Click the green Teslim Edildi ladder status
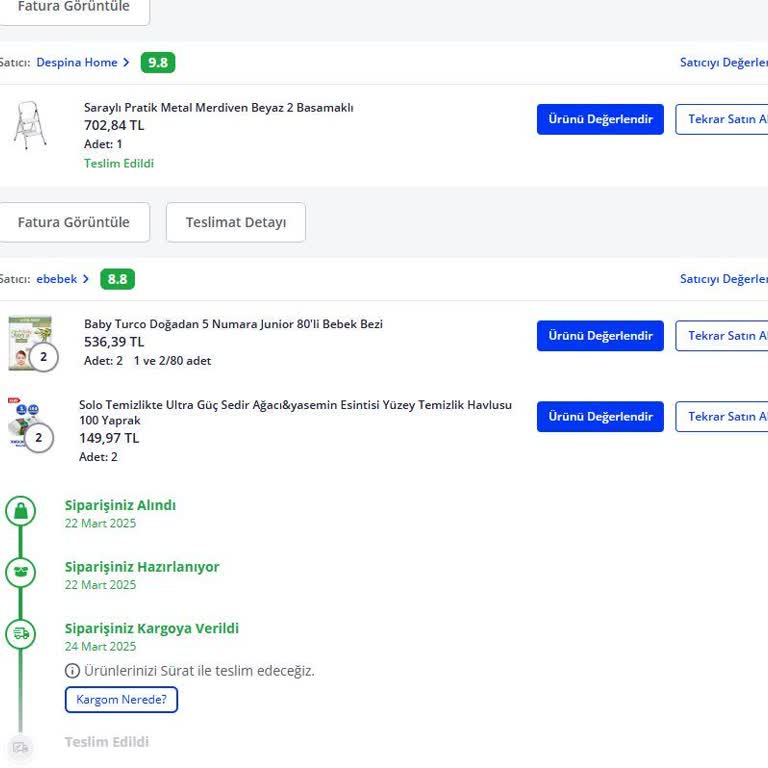Viewport: 768px width, 768px height. pyautogui.click(x=119, y=163)
